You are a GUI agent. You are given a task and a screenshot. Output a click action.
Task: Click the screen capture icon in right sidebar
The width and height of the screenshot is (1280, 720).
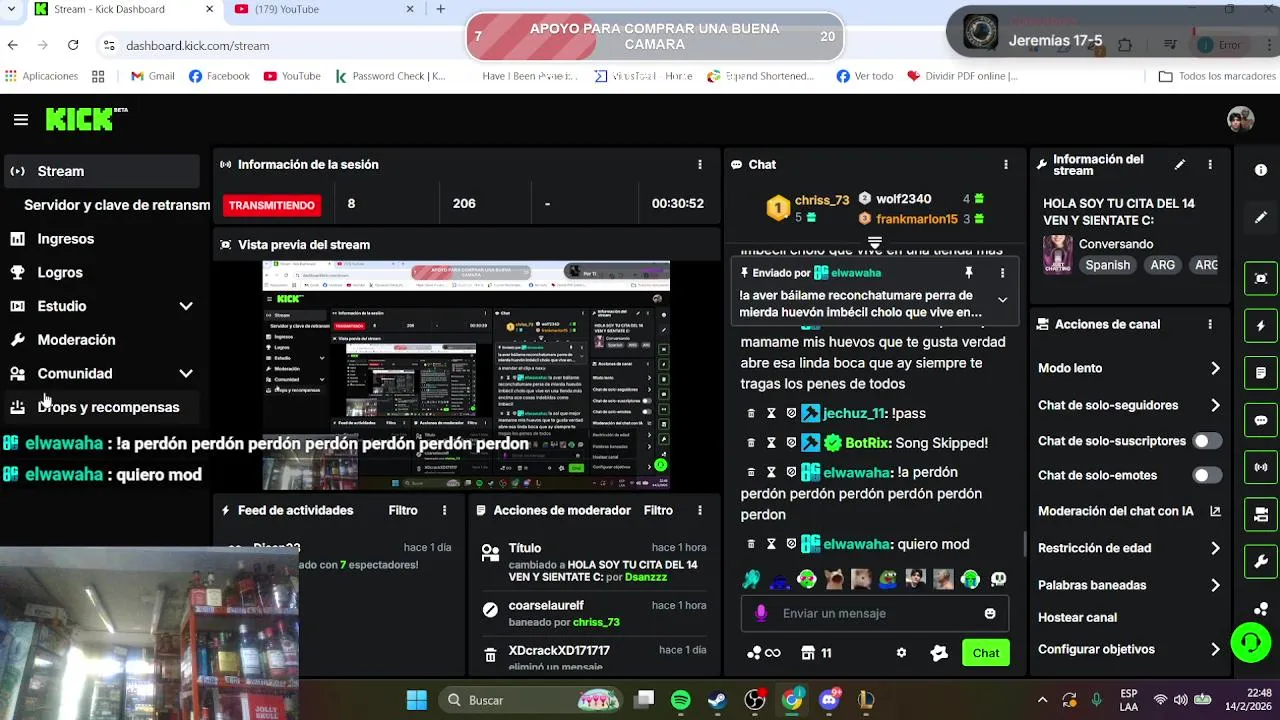(1261, 279)
